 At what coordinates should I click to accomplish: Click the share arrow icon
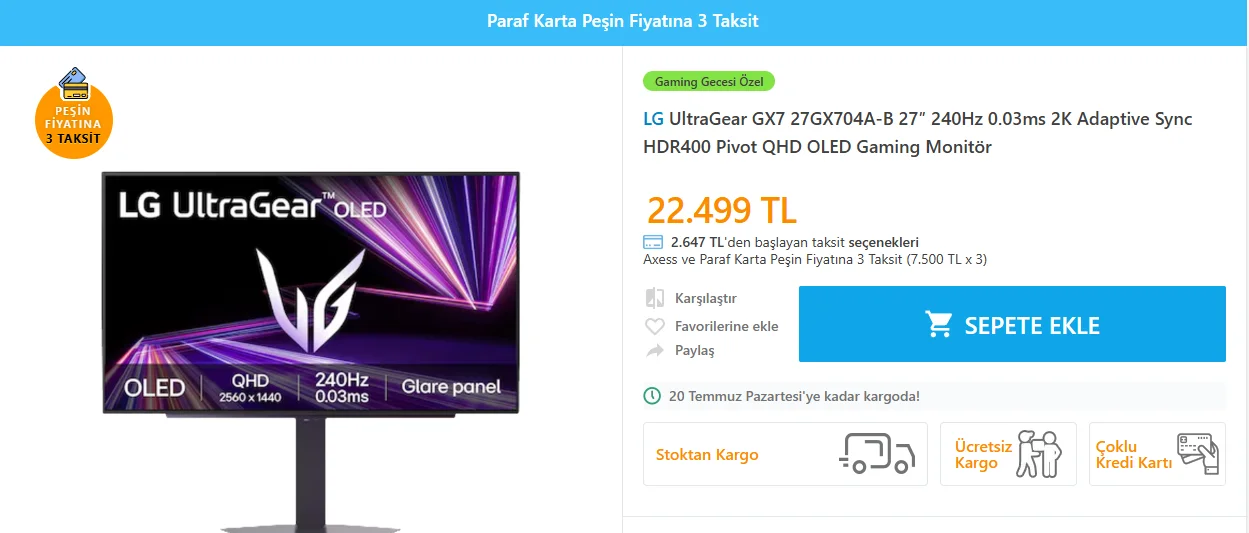pyautogui.click(x=655, y=351)
